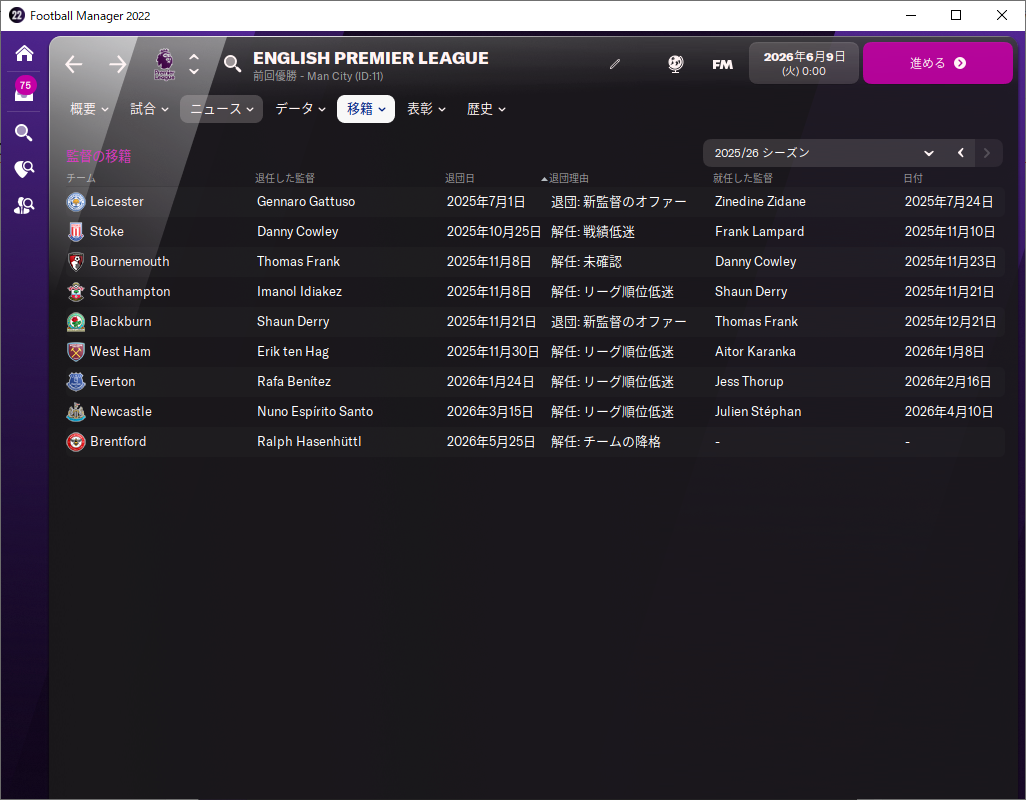This screenshot has width=1026, height=800.
Task: Open Gennaro Gattuso's profile
Action: [306, 201]
